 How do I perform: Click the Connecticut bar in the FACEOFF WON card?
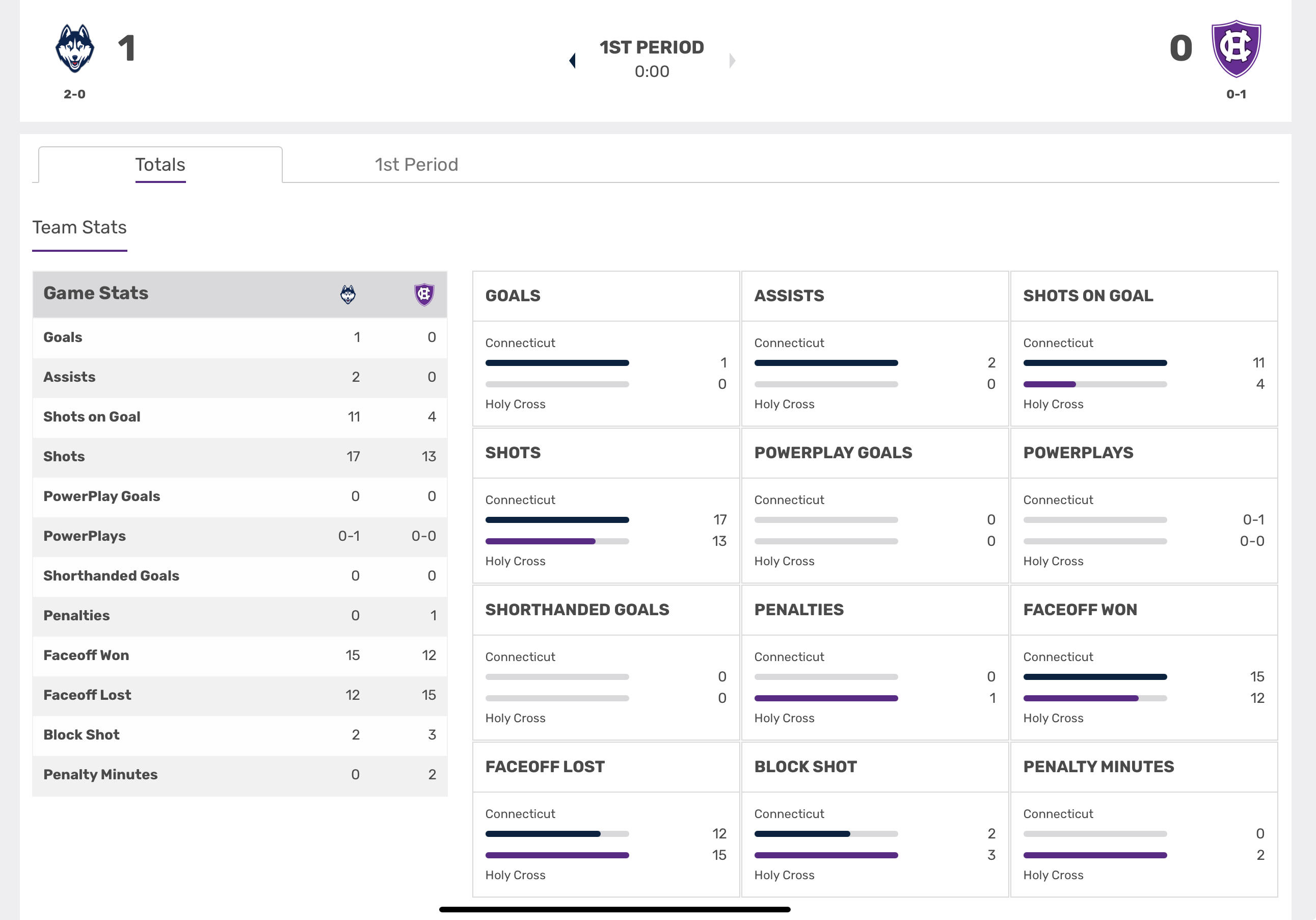(1095, 677)
